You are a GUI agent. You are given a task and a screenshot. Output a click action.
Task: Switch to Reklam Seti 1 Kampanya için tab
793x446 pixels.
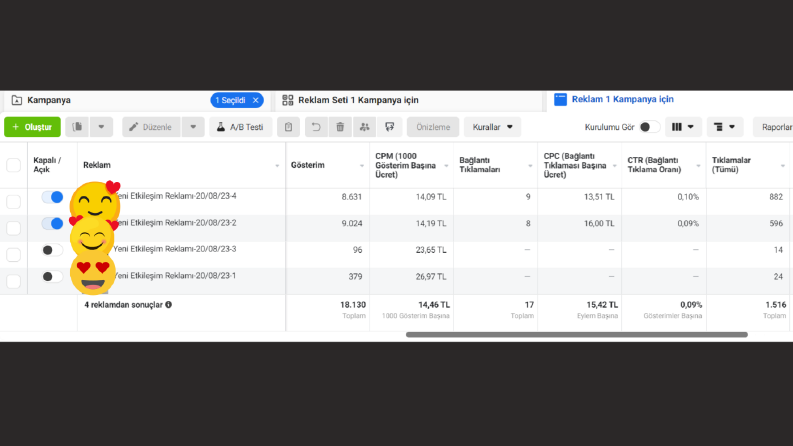point(409,100)
